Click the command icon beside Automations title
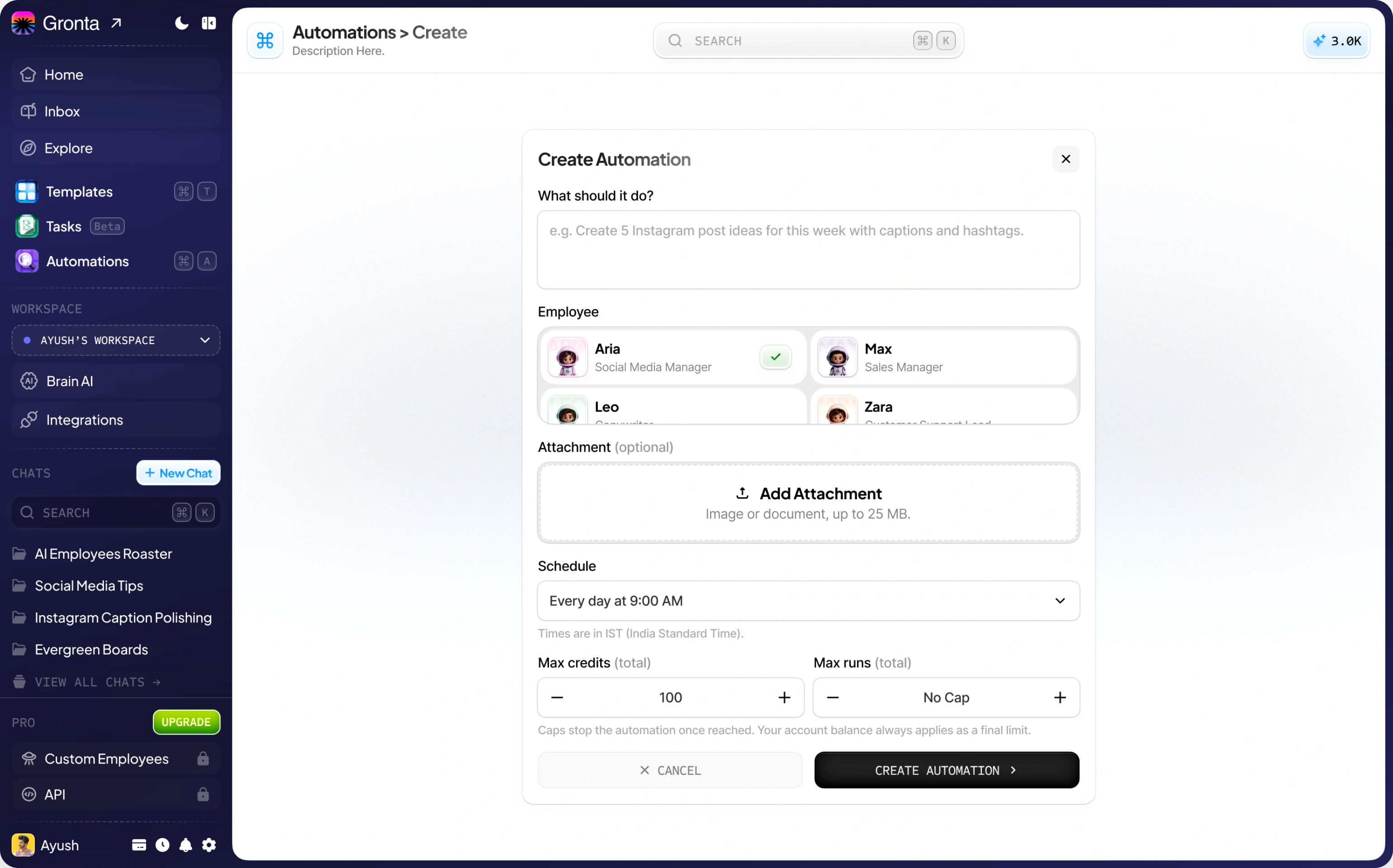Viewport: 1393px width, 868px height. coord(265,41)
